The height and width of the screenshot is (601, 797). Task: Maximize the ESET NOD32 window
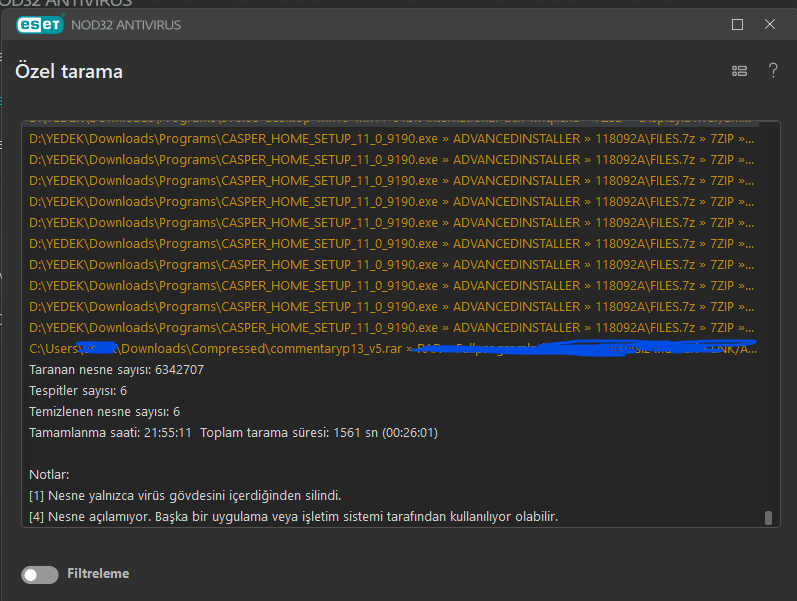(x=737, y=24)
